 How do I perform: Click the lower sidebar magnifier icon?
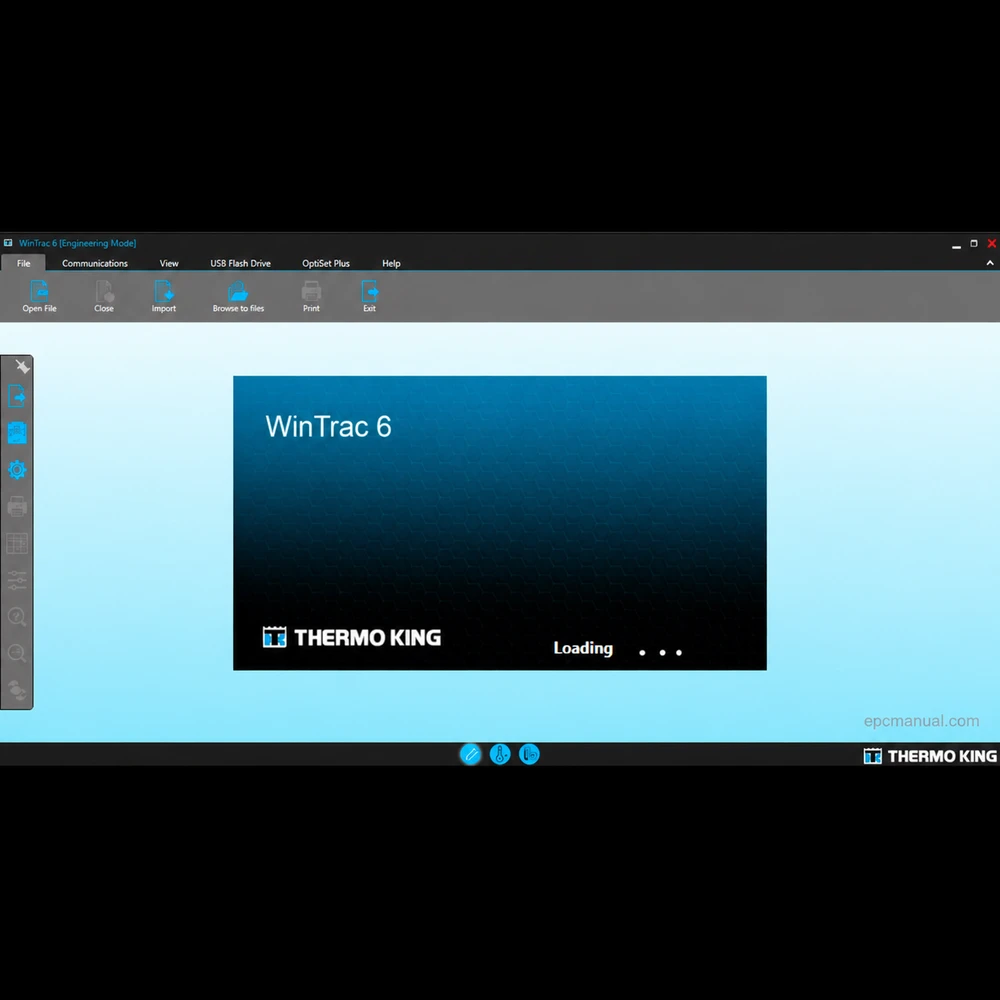[17, 653]
